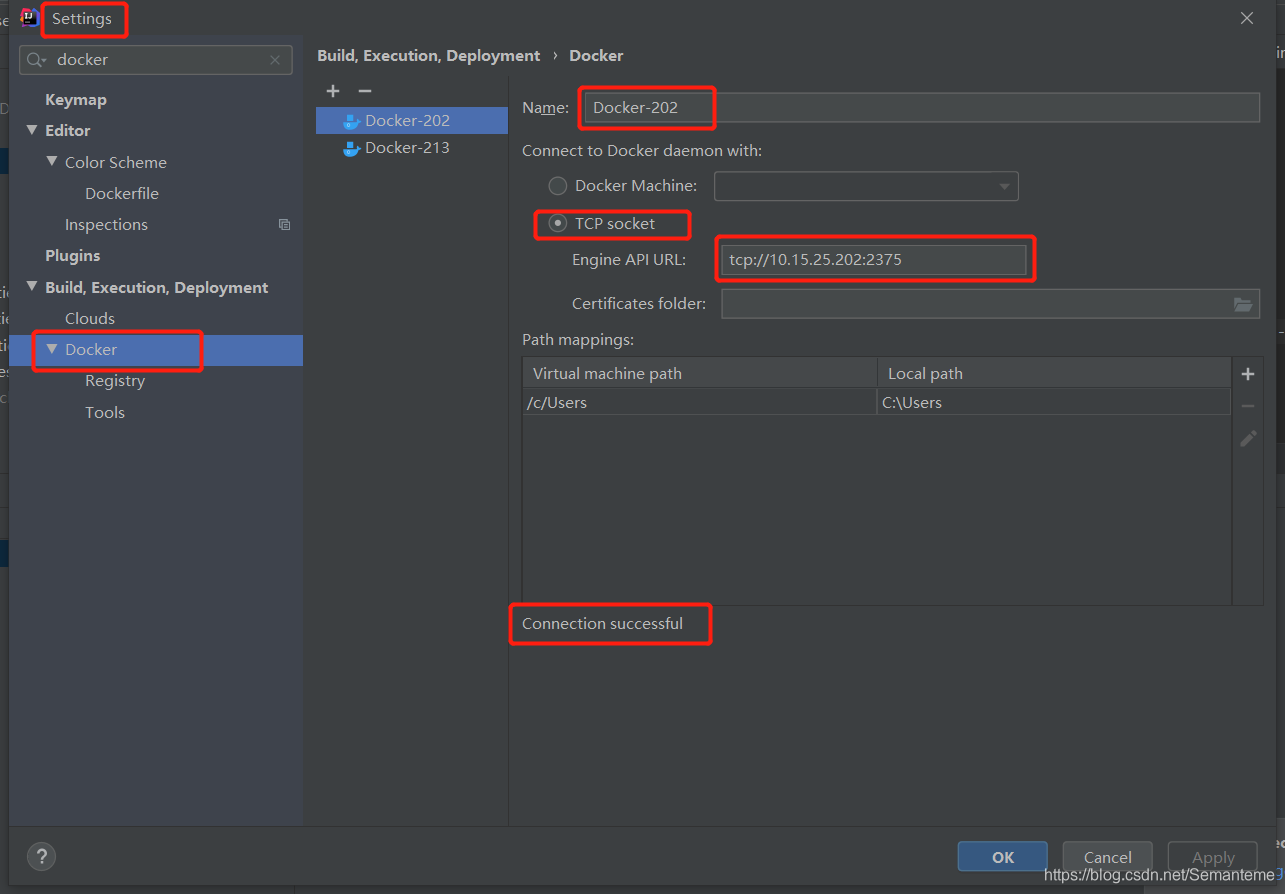
Task: Edit the selected path mapping
Action: point(1248,438)
